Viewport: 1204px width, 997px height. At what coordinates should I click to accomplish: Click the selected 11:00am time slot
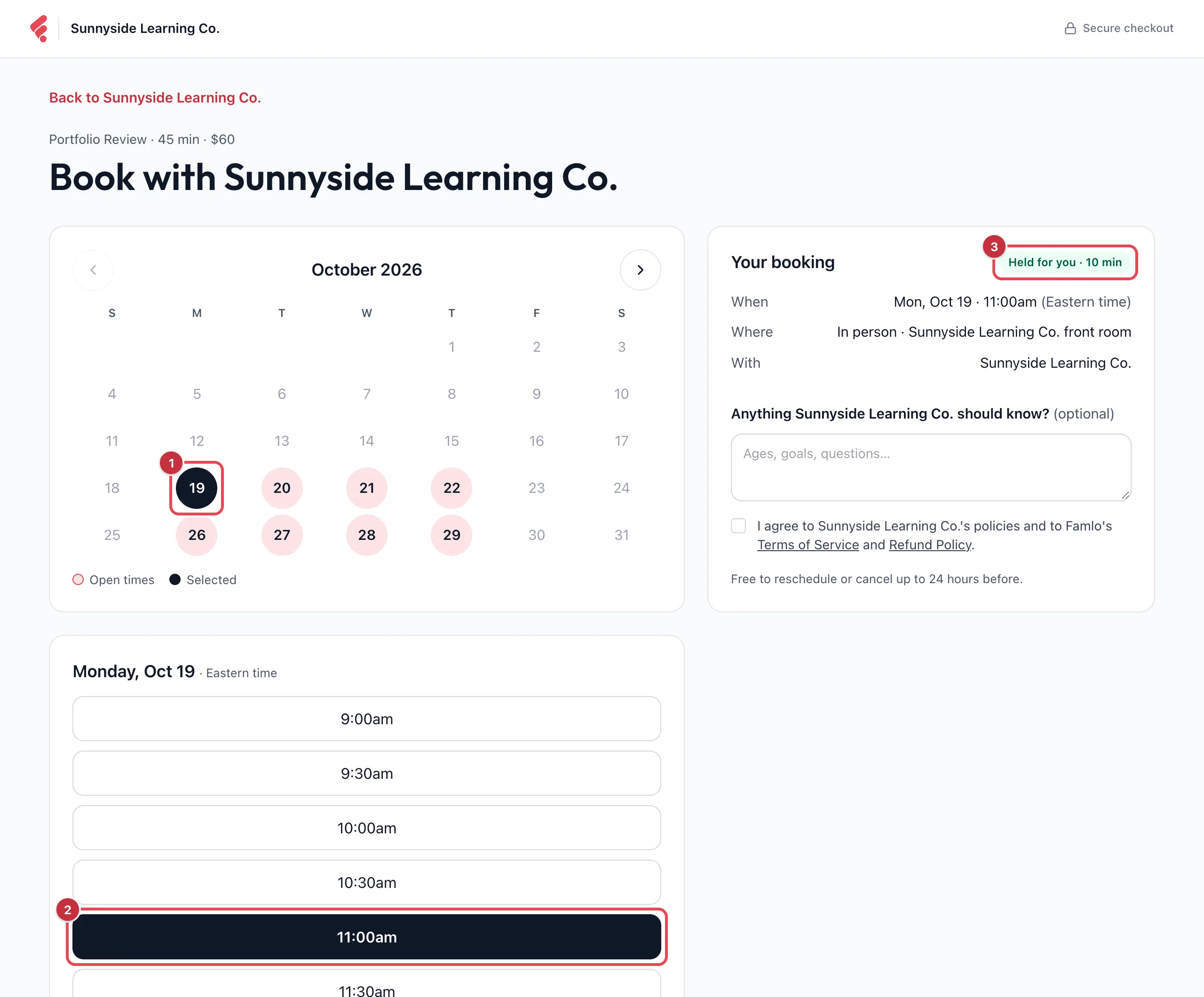[x=367, y=937]
